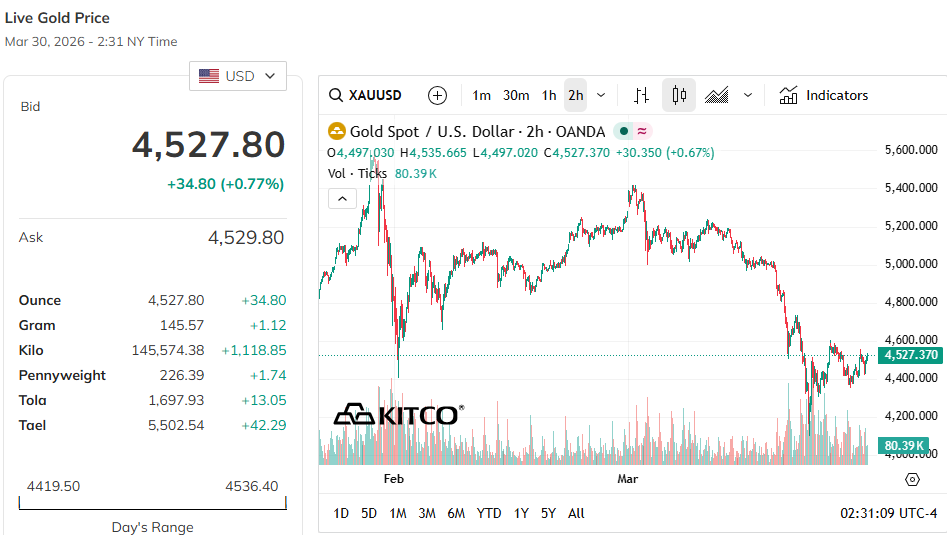Viewport: 947px width, 535px height.
Task: Click the Kitco logo on chart
Action: coord(398,414)
